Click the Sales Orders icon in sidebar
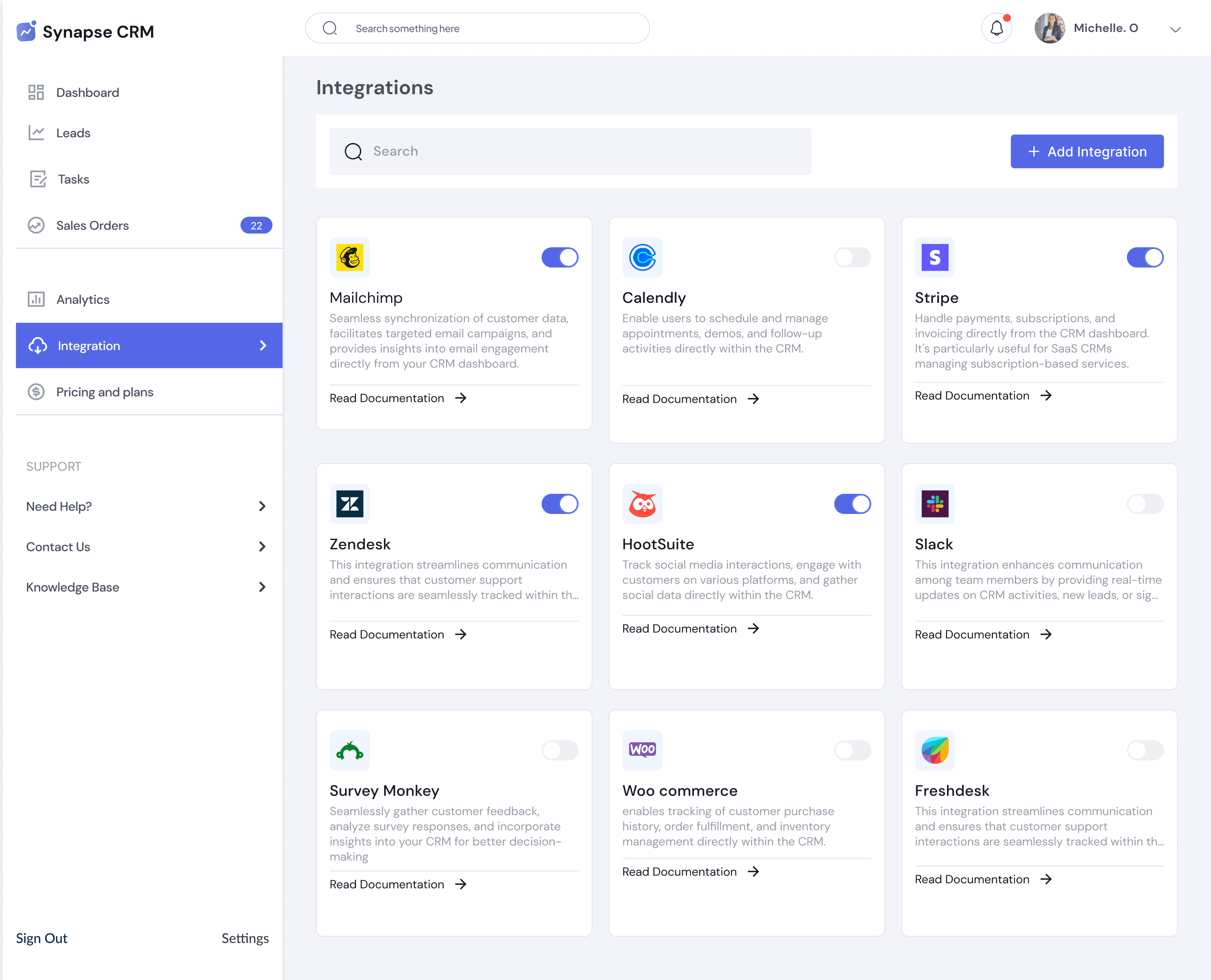Screen dimensions: 1211x980 tap(36, 225)
